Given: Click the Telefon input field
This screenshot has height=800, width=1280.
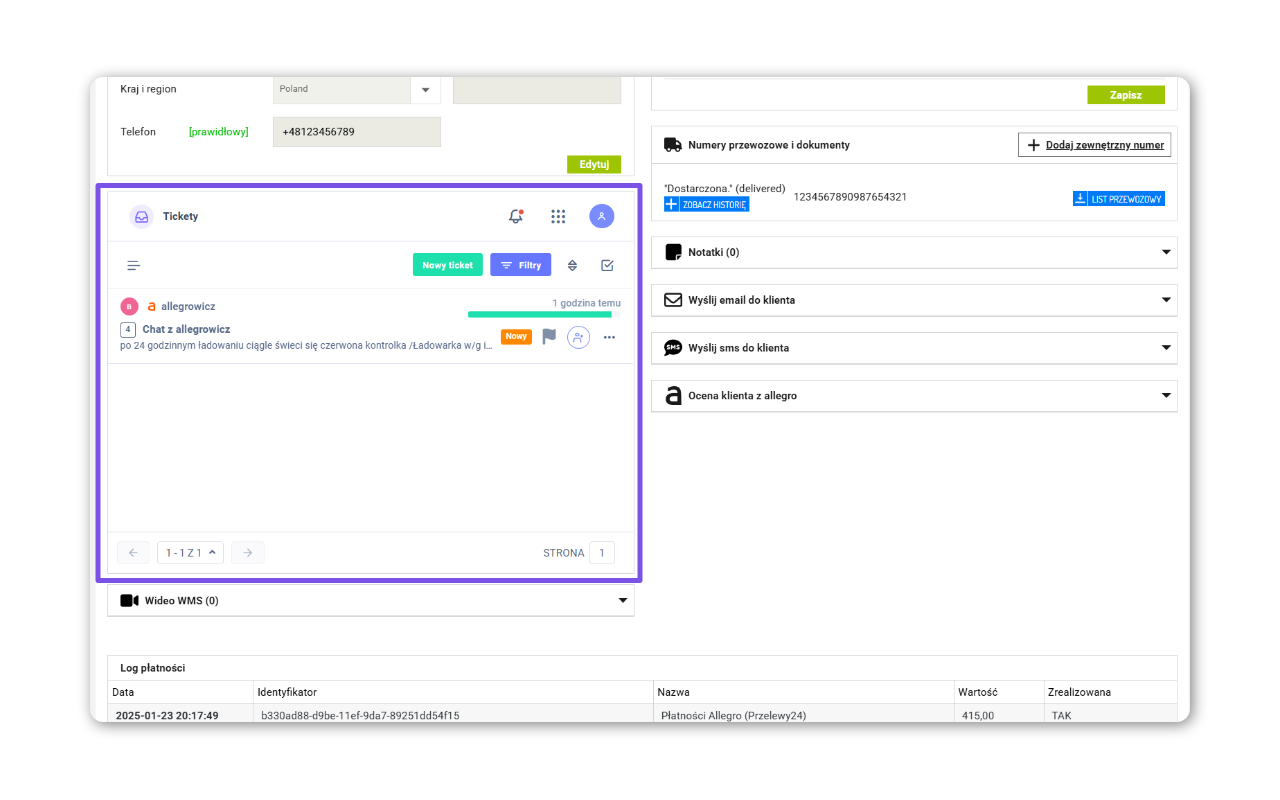Looking at the screenshot, I should pos(356,132).
